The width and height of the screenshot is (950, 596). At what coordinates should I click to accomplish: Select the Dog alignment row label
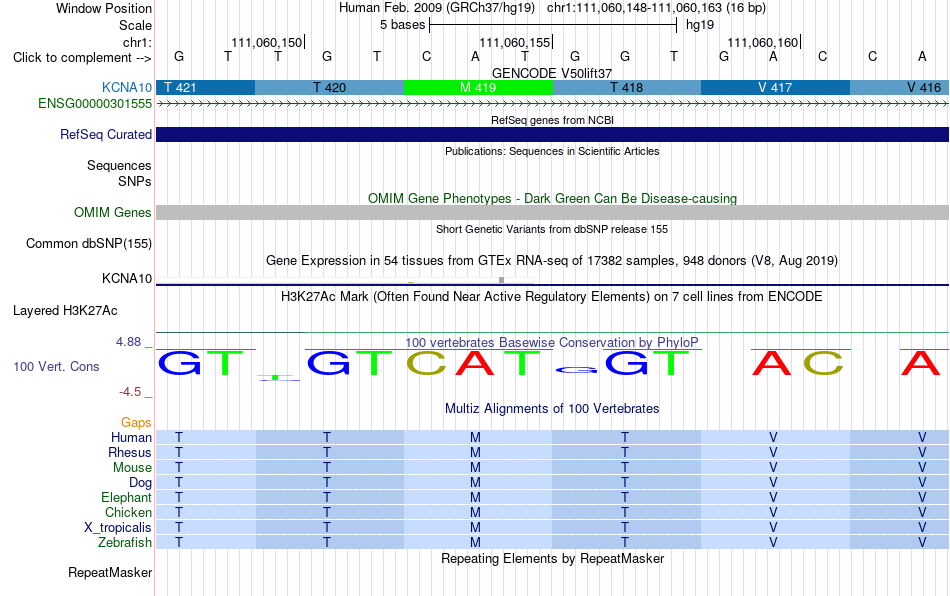coord(140,483)
